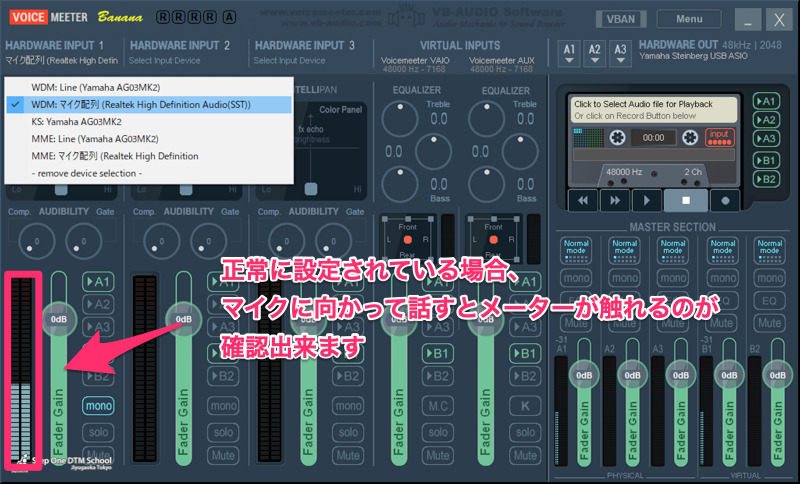
Task: Click Normal mode button on A1 bus
Action: pyautogui.click(x=576, y=249)
